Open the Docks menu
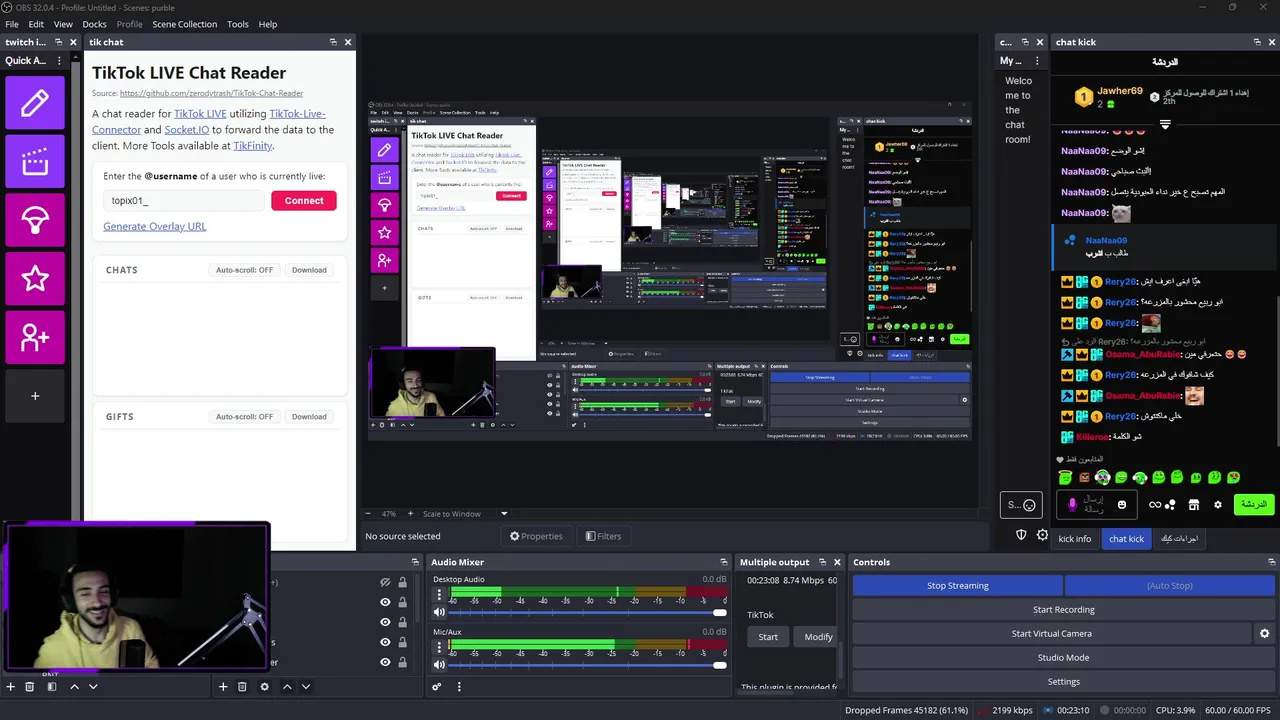This screenshot has height=720, width=1280. coord(94,24)
